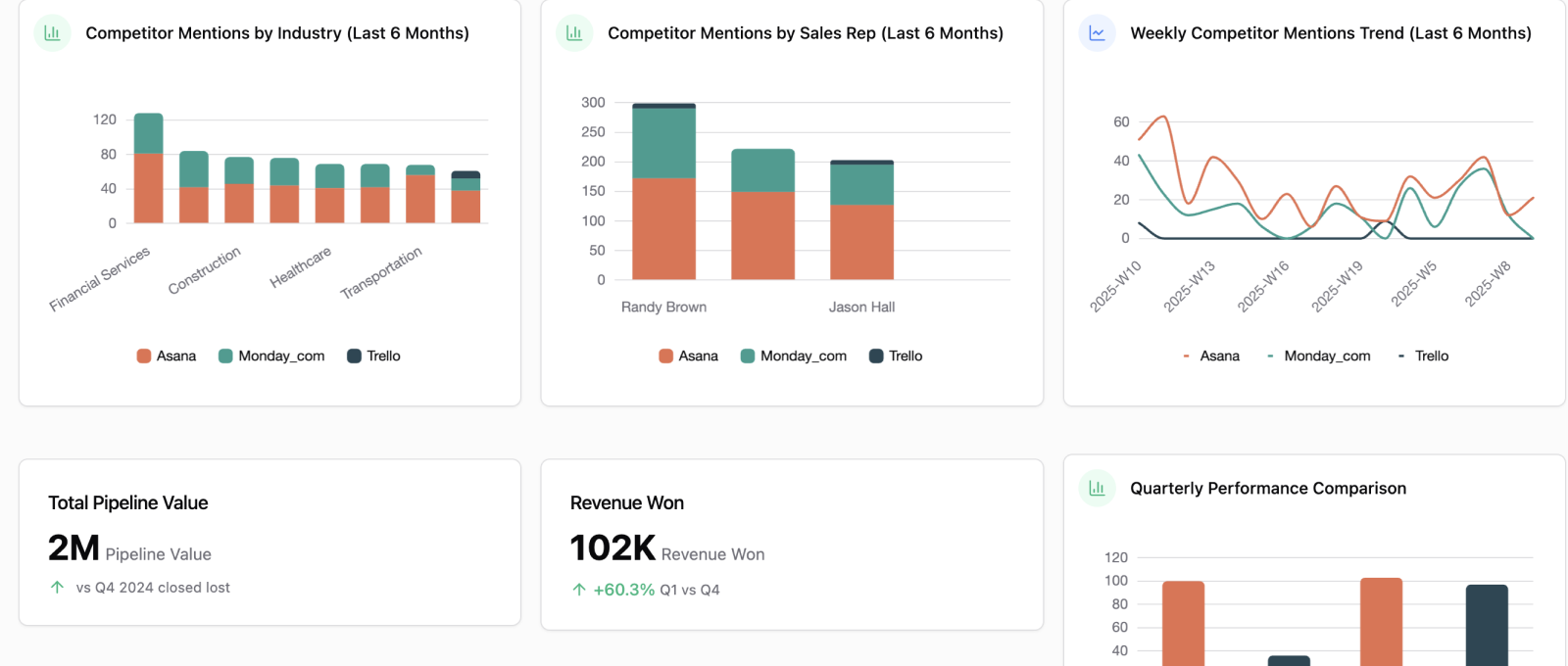Click the Quarterly Performance Comparison title
The image size is (1568, 666).
click(x=1268, y=488)
